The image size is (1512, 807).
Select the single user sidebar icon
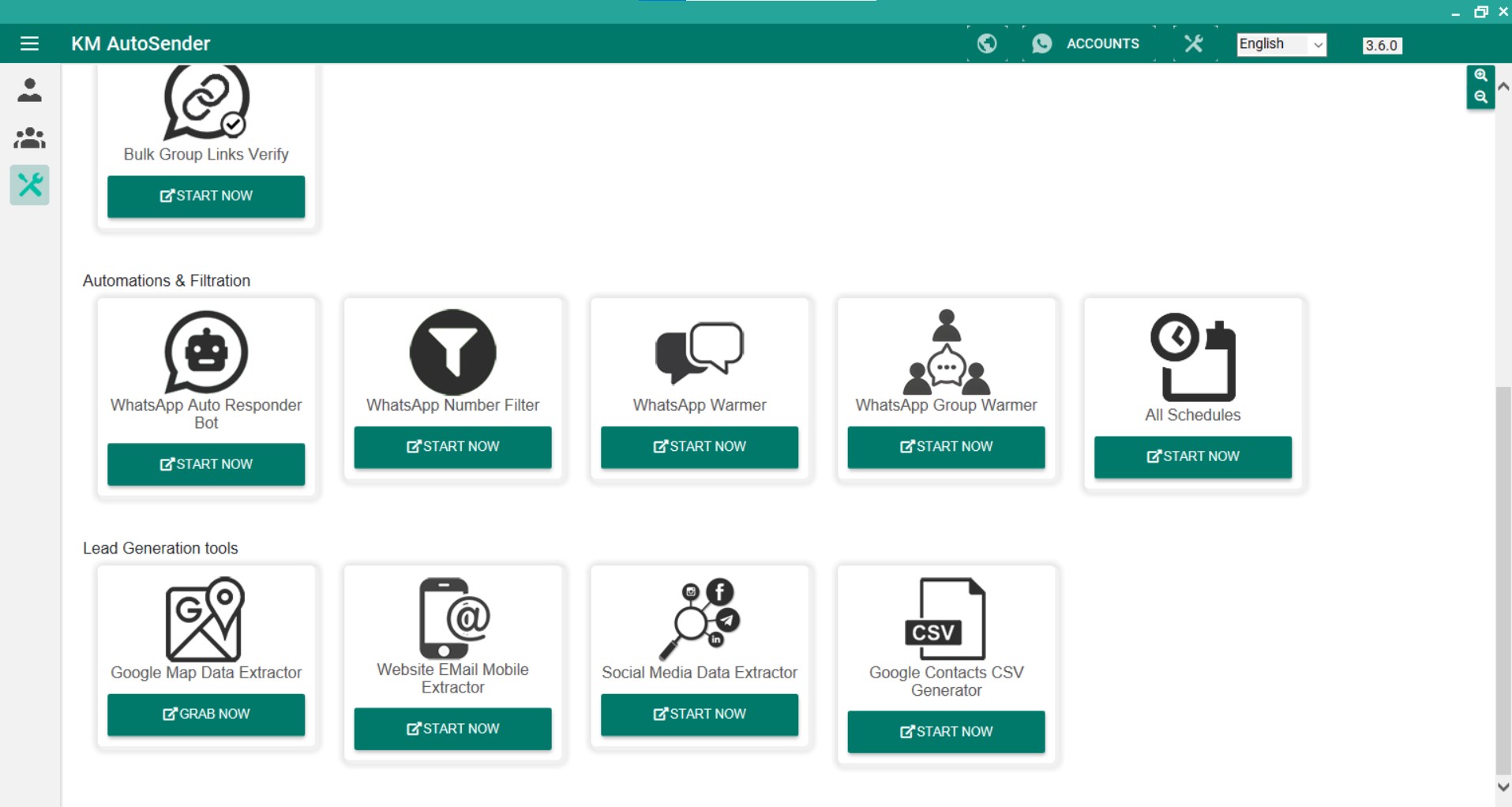coord(30,91)
